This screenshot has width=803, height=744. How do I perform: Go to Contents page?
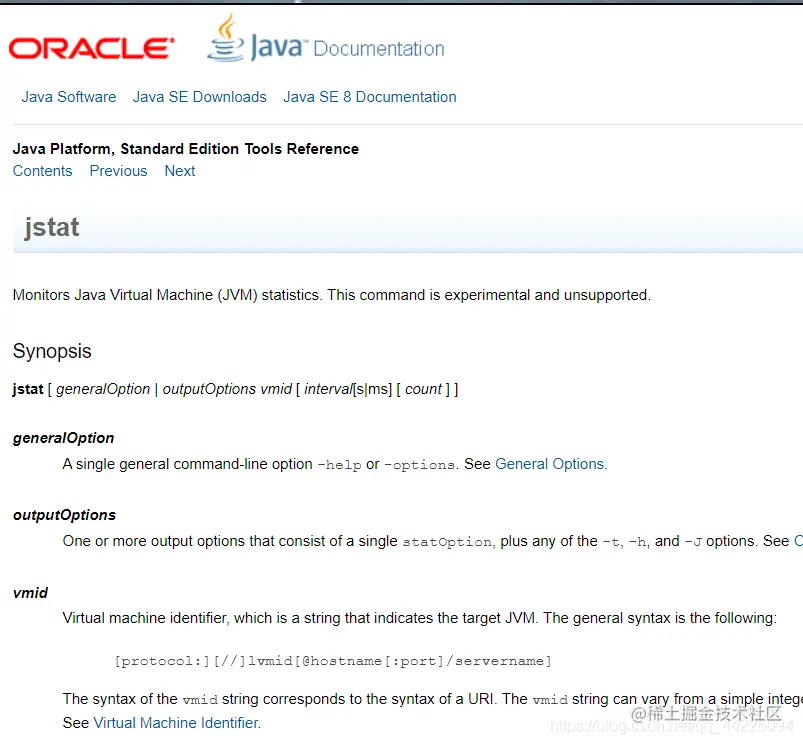click(43, 171)
